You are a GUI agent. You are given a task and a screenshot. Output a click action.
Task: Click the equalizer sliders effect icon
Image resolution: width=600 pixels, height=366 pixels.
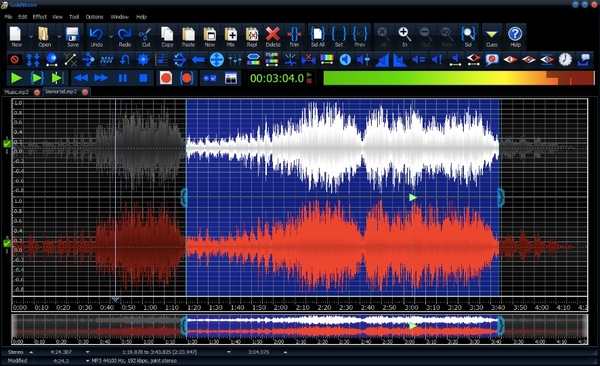click(x=235, y=60)
